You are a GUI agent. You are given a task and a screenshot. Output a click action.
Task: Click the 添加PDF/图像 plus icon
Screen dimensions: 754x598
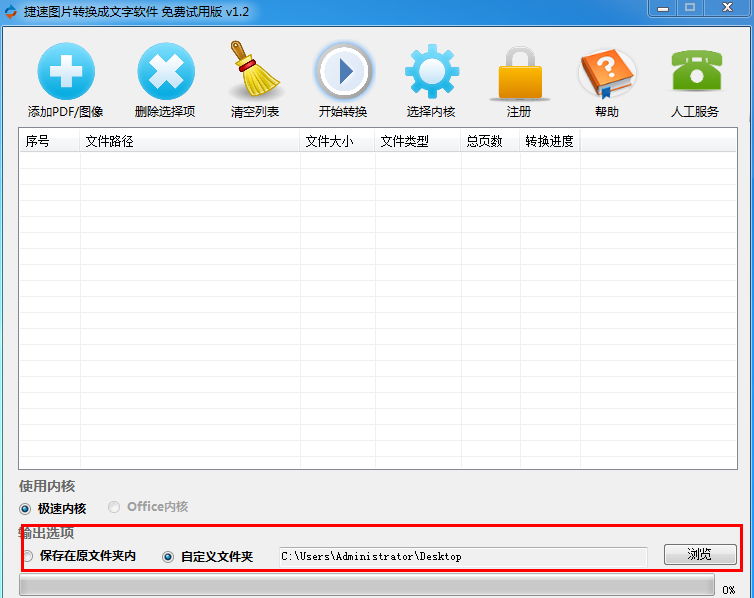point(66,71)
